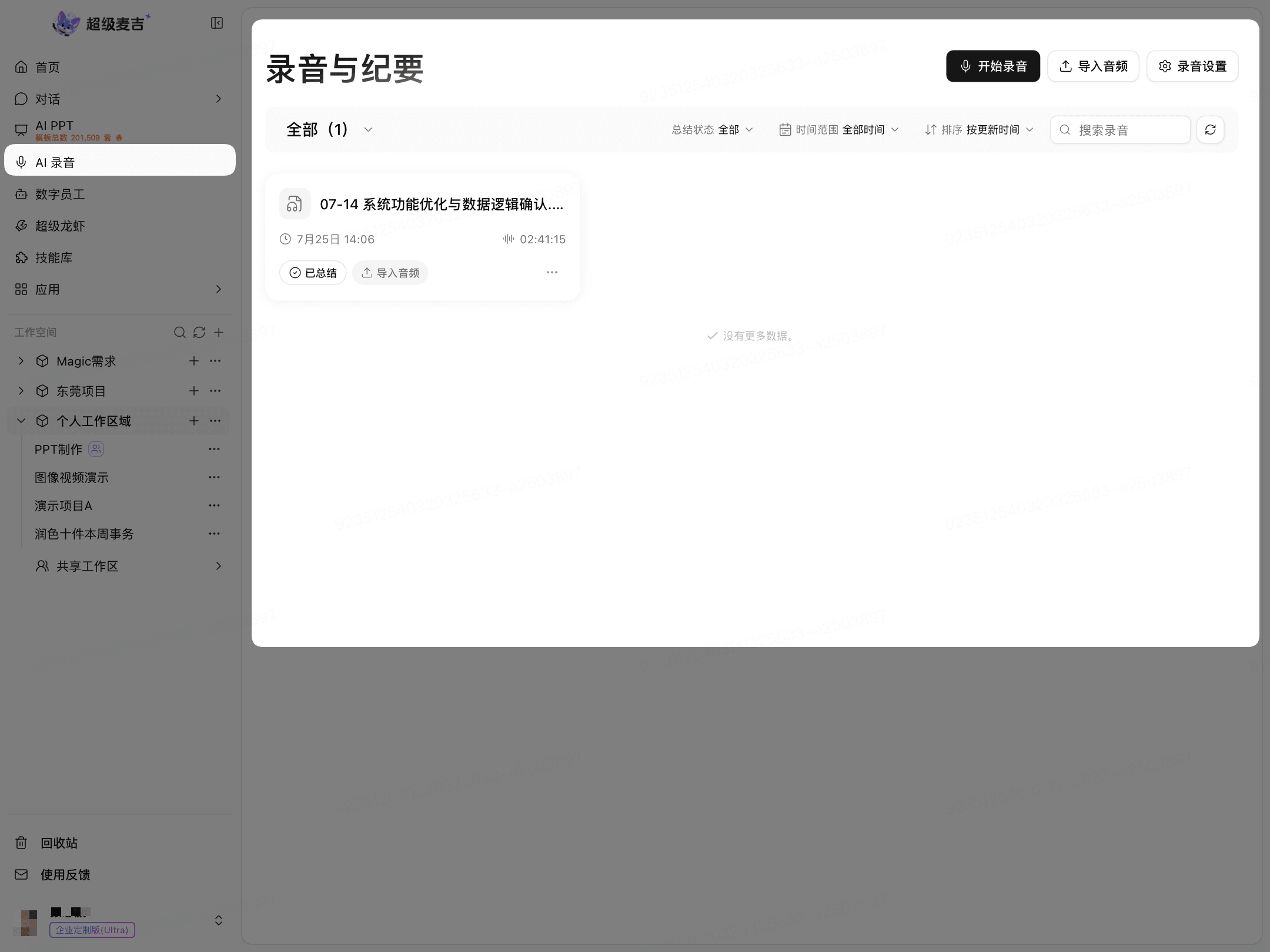Image resolution: width=1270 pixels, height=952 pixels.
Task: Open 排序 按更新时间 dropdown
Action: [x=979, y=129]
